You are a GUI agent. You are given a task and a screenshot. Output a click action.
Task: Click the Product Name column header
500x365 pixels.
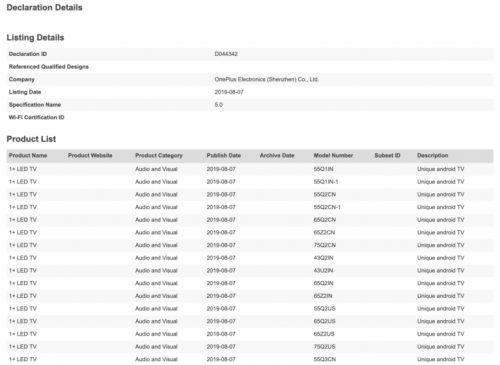28,155
